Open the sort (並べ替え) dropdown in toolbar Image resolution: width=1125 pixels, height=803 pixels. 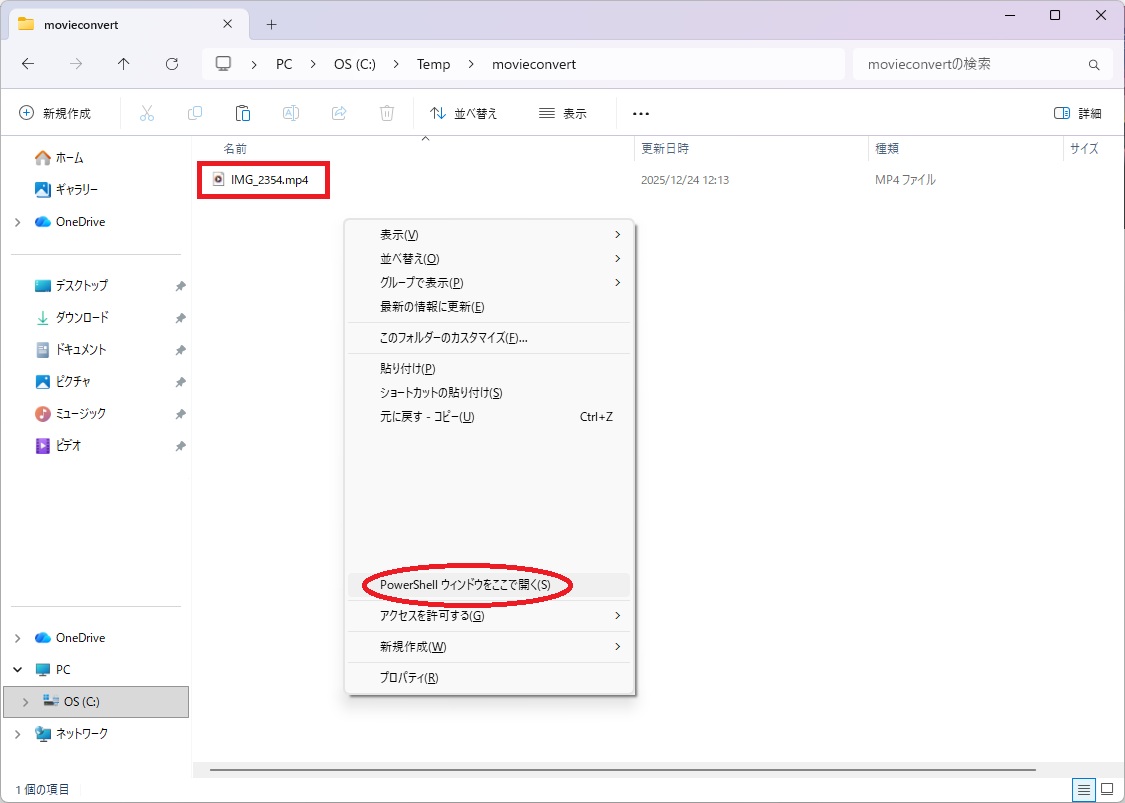[464, 113]
